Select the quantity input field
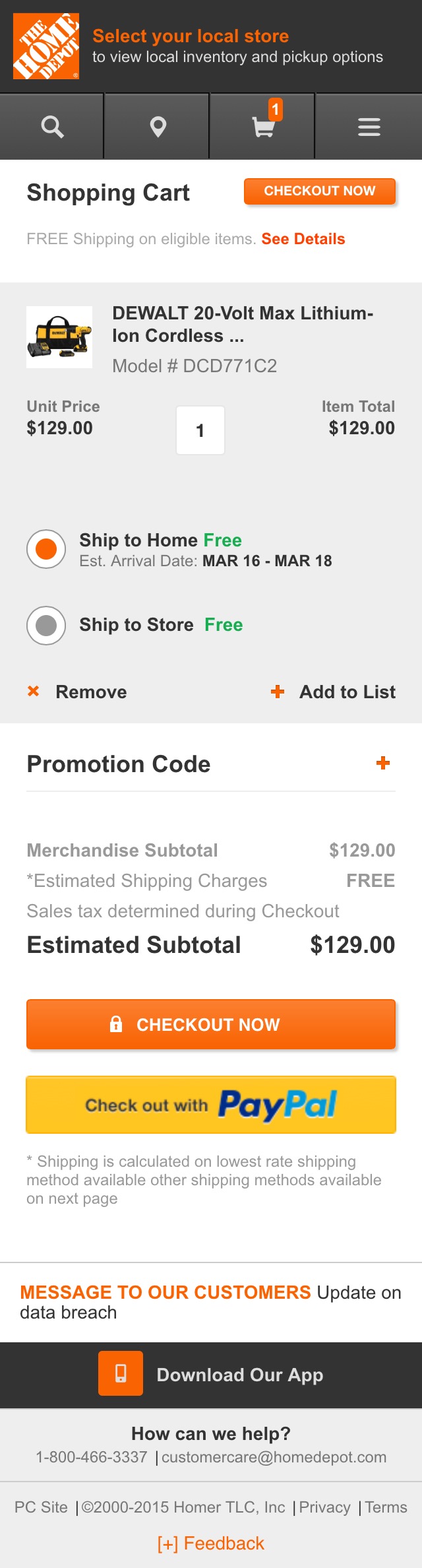Image resolution: width=422 pixels, height=1568 pixels. [x=200, y=430]
